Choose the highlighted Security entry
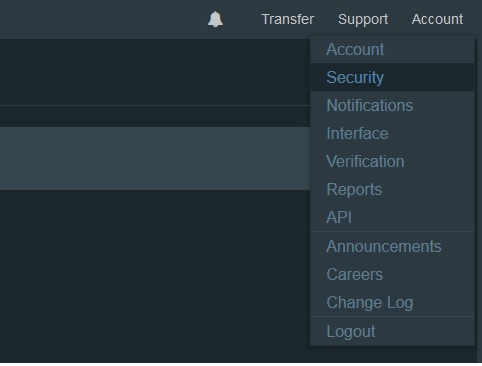 point(392,77)
